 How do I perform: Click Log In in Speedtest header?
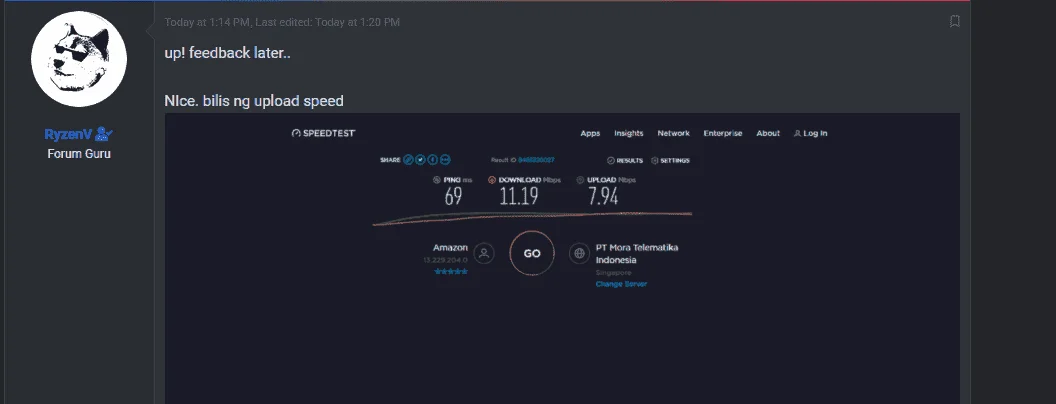(810, 133)
